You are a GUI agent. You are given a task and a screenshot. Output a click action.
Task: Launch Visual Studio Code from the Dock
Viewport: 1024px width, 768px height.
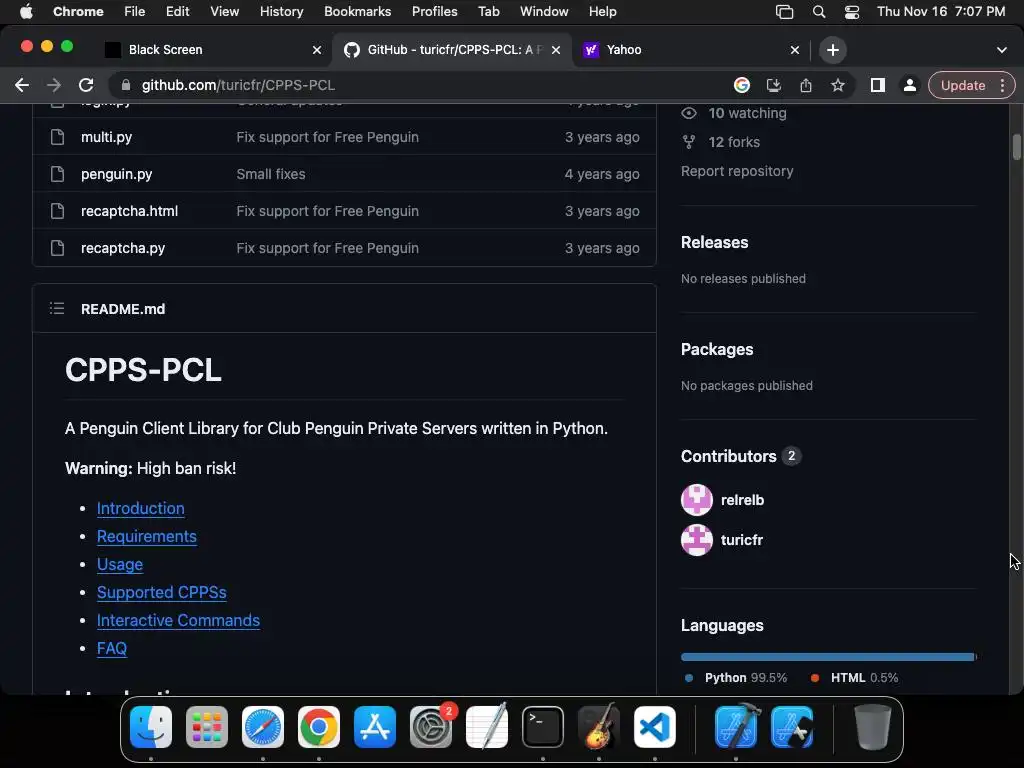(655, 727)
